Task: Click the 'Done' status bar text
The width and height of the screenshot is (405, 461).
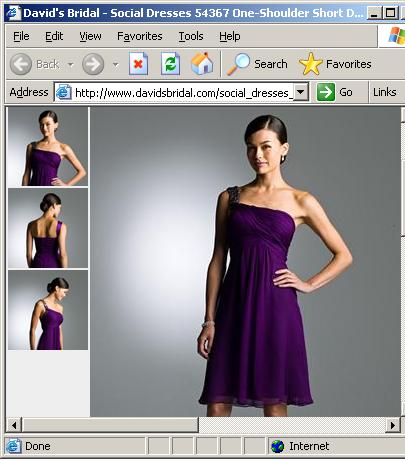Action: 38,446
